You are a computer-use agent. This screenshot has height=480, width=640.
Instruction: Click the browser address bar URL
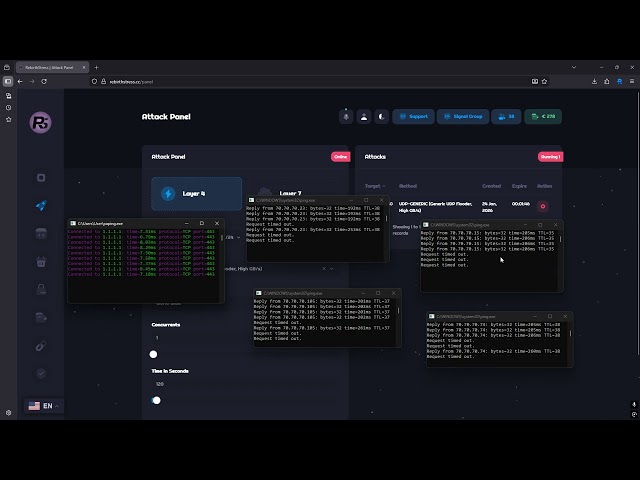[131, 82]
